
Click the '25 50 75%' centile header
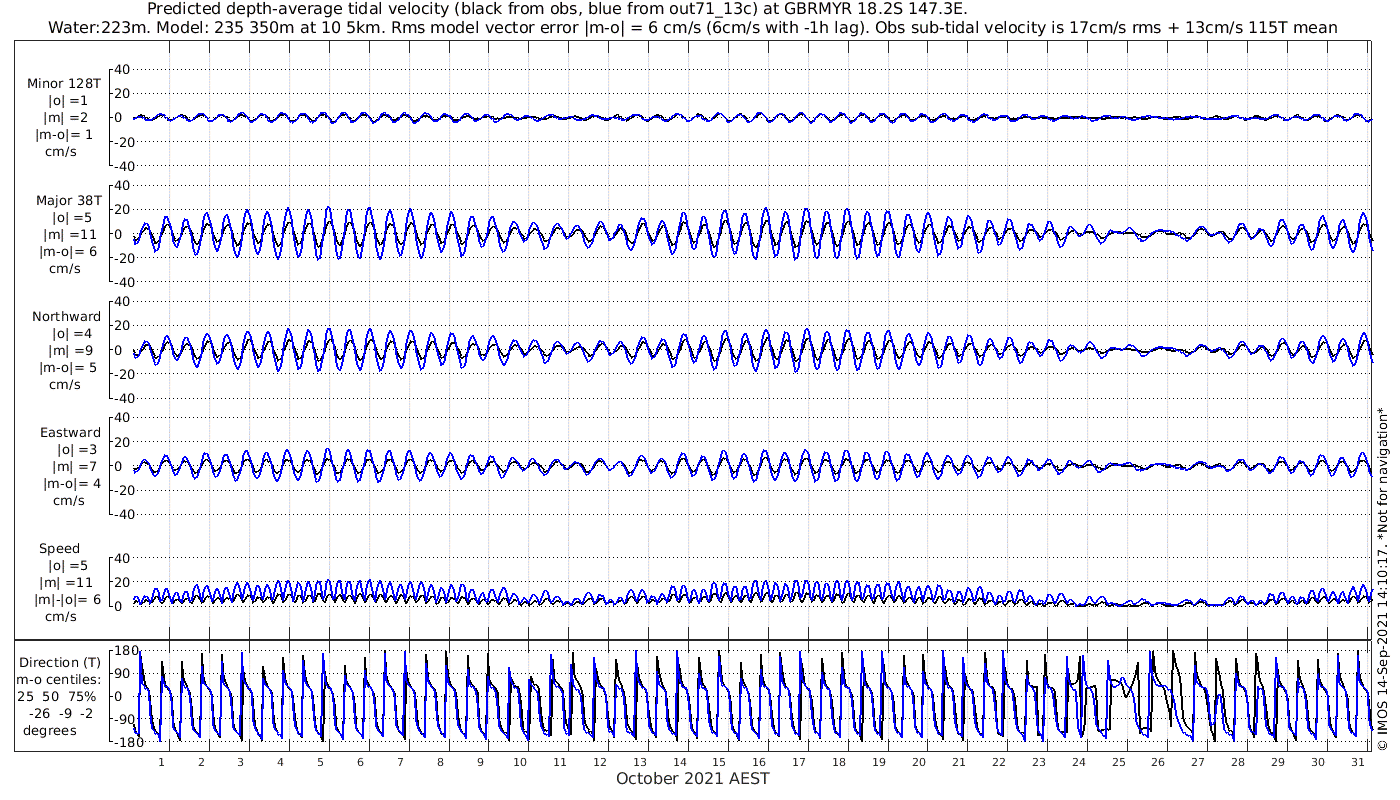tap(55, 696)
